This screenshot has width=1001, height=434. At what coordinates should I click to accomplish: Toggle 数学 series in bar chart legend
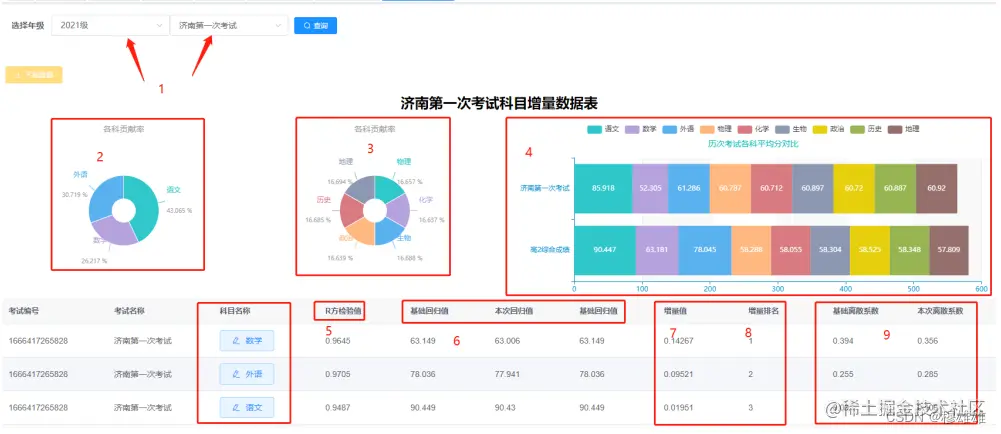(641, 129)
